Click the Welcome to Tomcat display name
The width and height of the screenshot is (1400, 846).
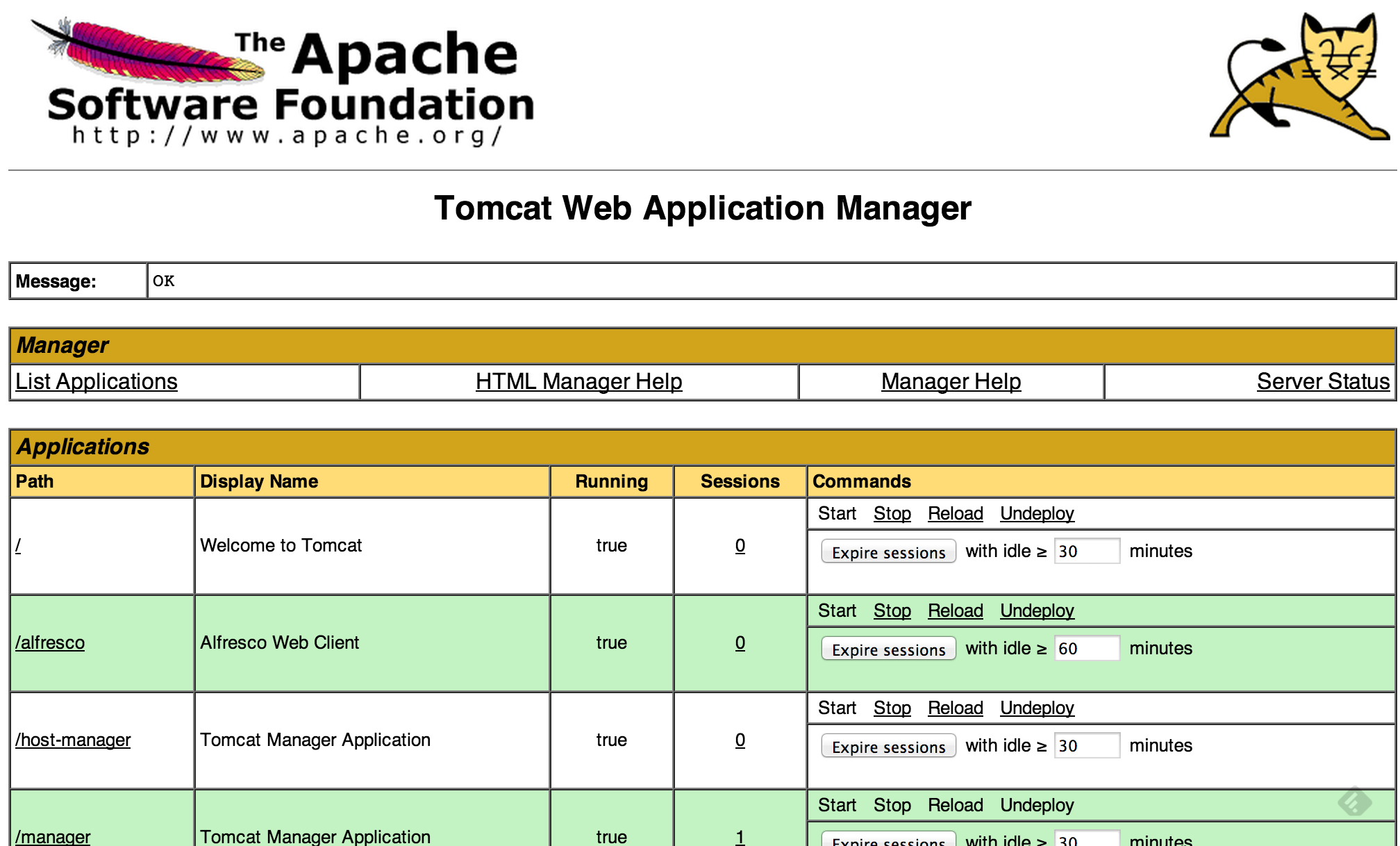(x=281, y=545)
